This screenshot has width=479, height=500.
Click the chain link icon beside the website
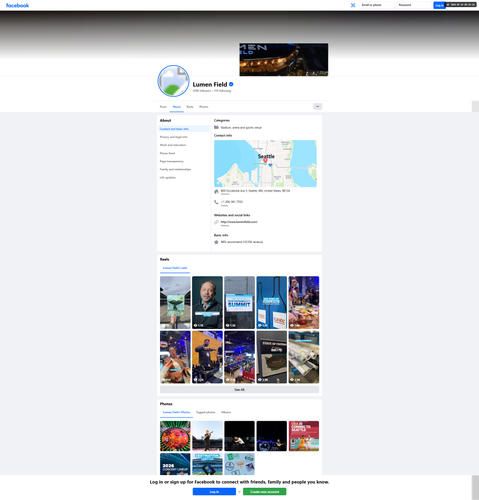(216, 222)
